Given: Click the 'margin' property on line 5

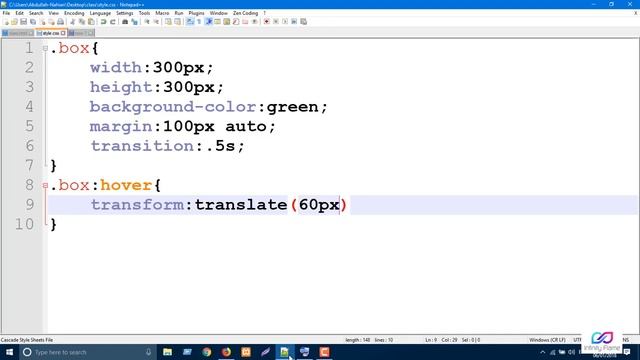Looking at the screenshot, I should point(121,127).
